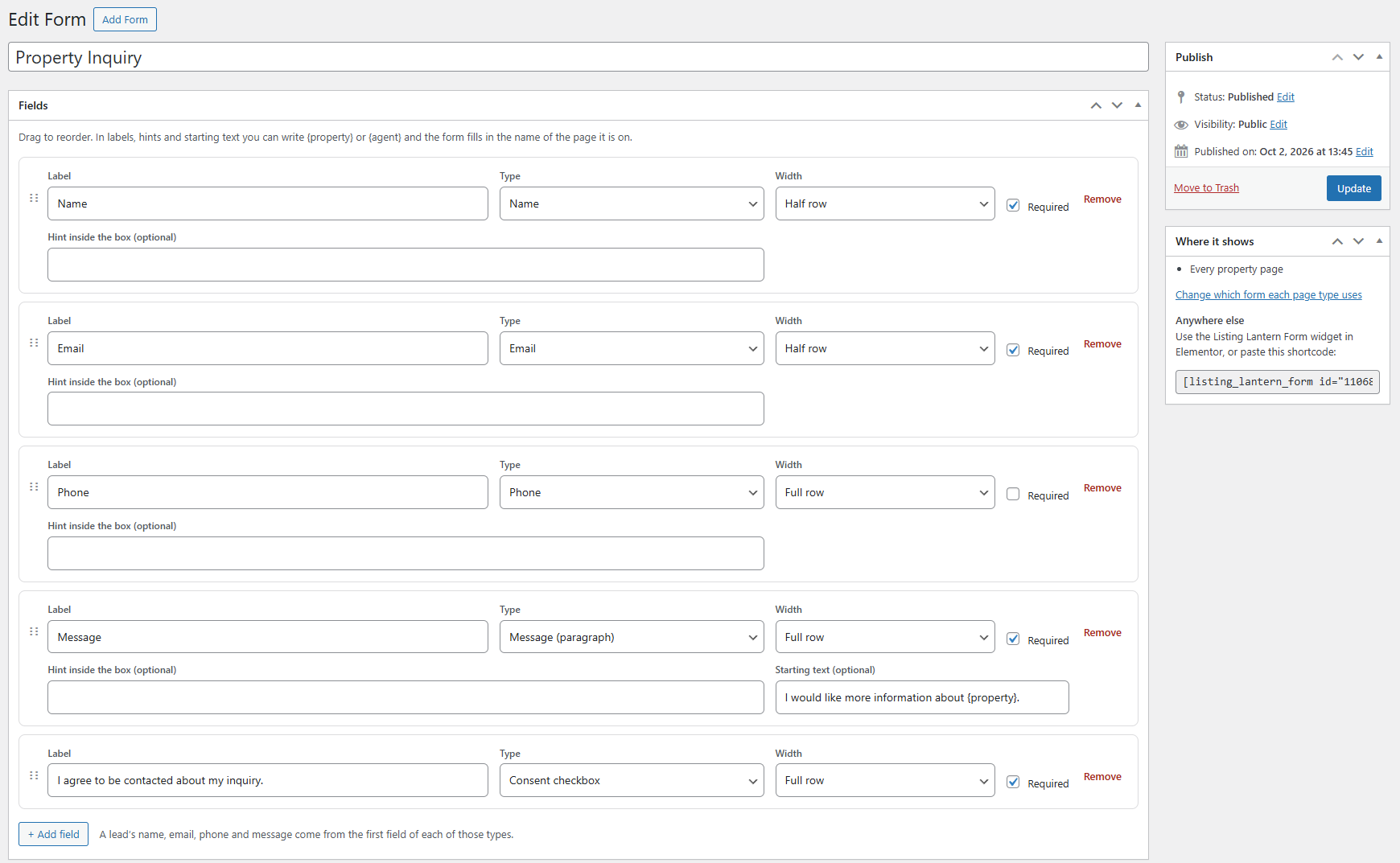The width and height of the screenshot is (1400, 863).
Task: Edit the Public visibility setting
Action: click(1279, 125)
